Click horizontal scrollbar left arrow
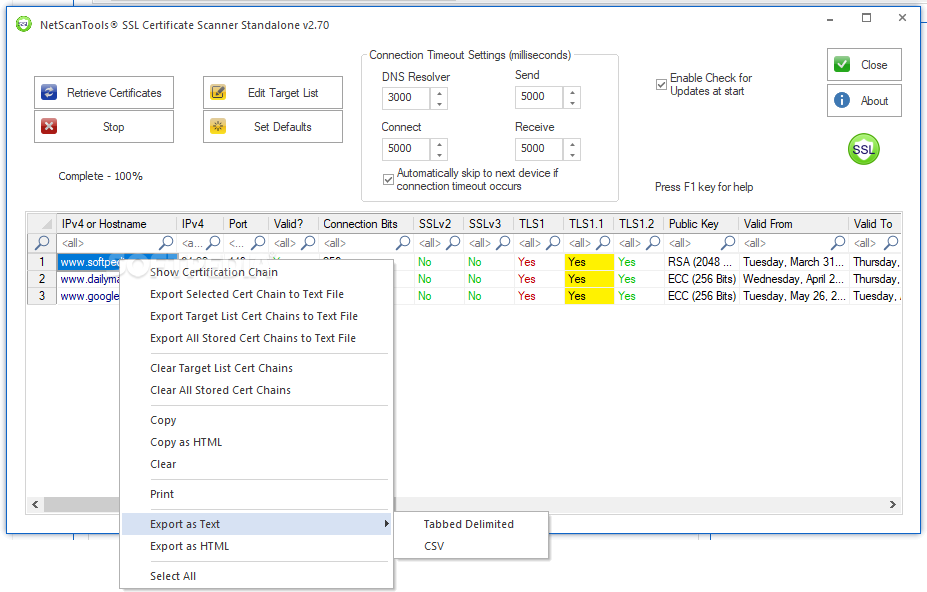This screenshot has height=592, width=927. (35, 504)
